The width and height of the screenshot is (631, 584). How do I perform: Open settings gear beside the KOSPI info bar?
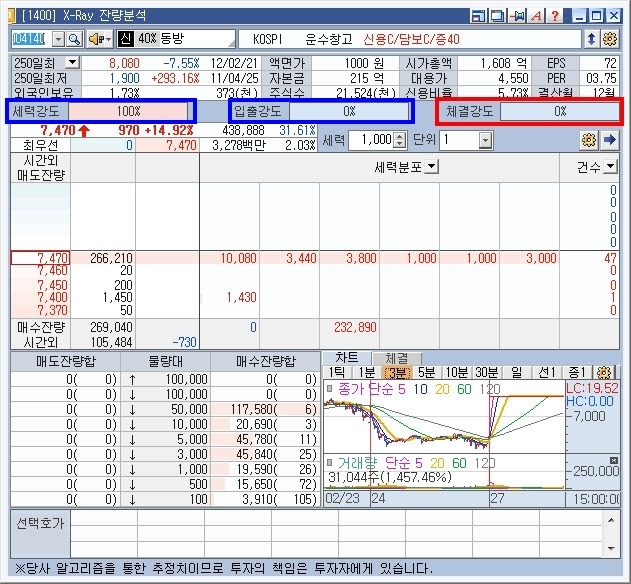pyautogui.click(x=610, y=39)
